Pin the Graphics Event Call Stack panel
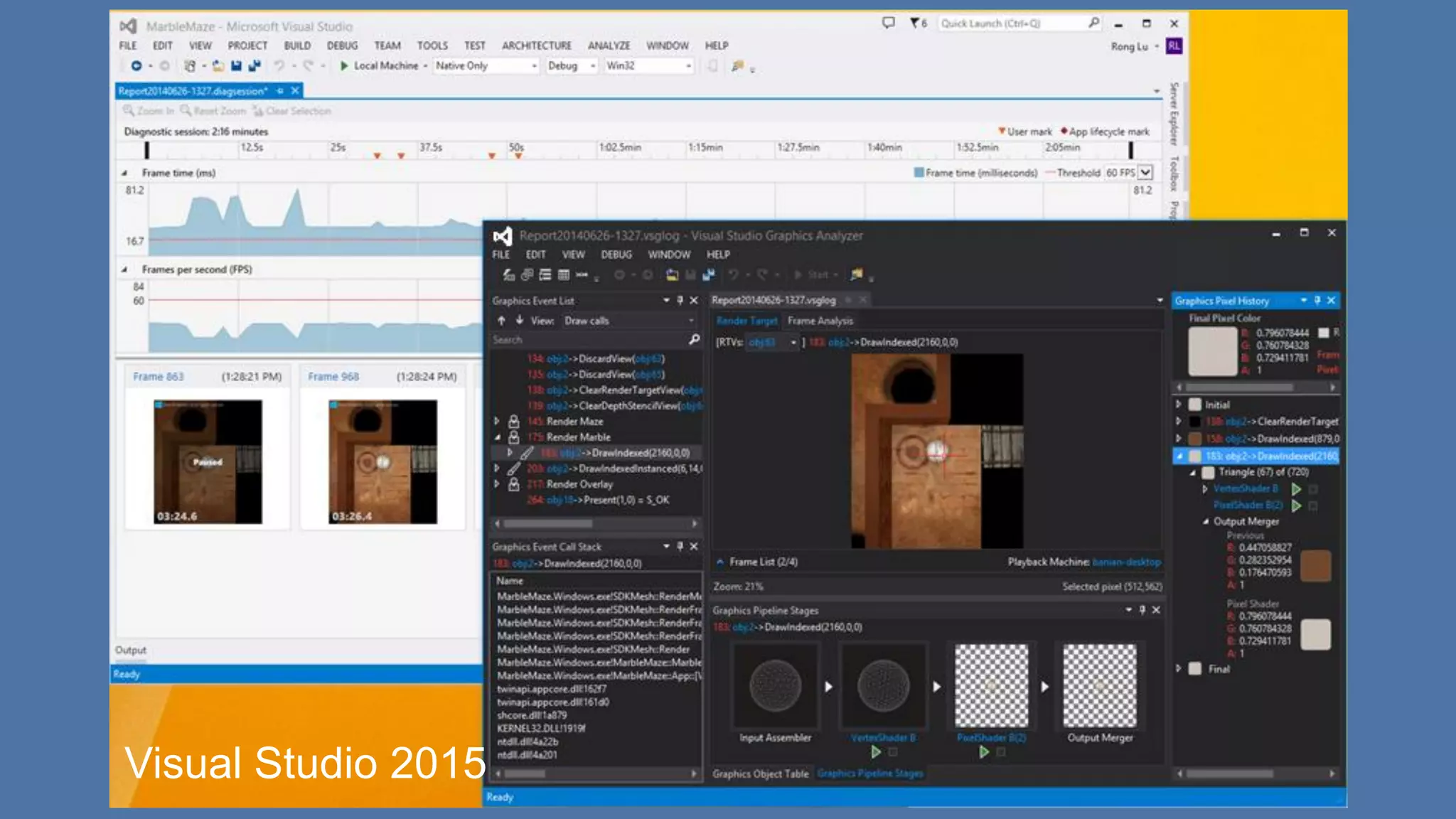This screenshot has height=819, width=1456. point(680,547)
